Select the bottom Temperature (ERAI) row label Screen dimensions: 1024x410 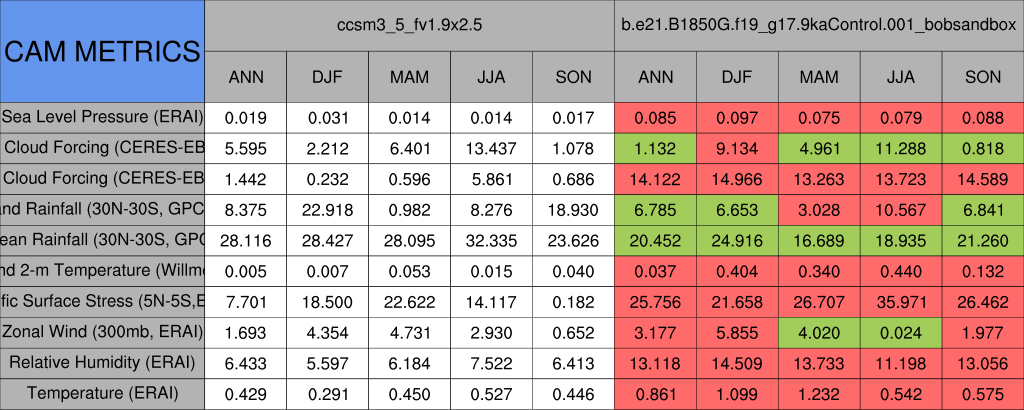coord(102,394)
